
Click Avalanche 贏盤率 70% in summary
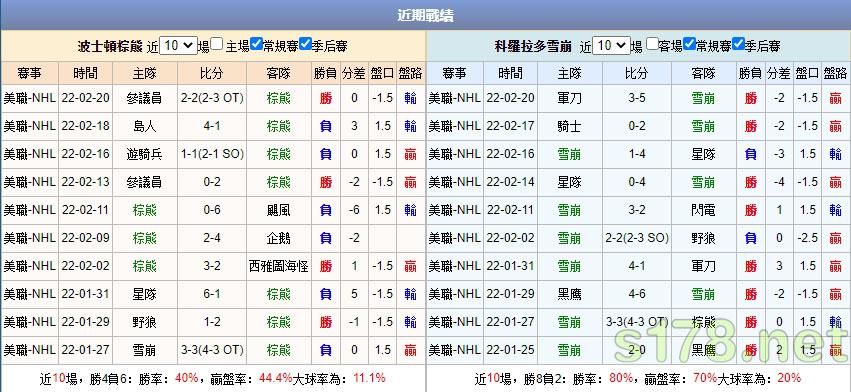click(706, 378)
